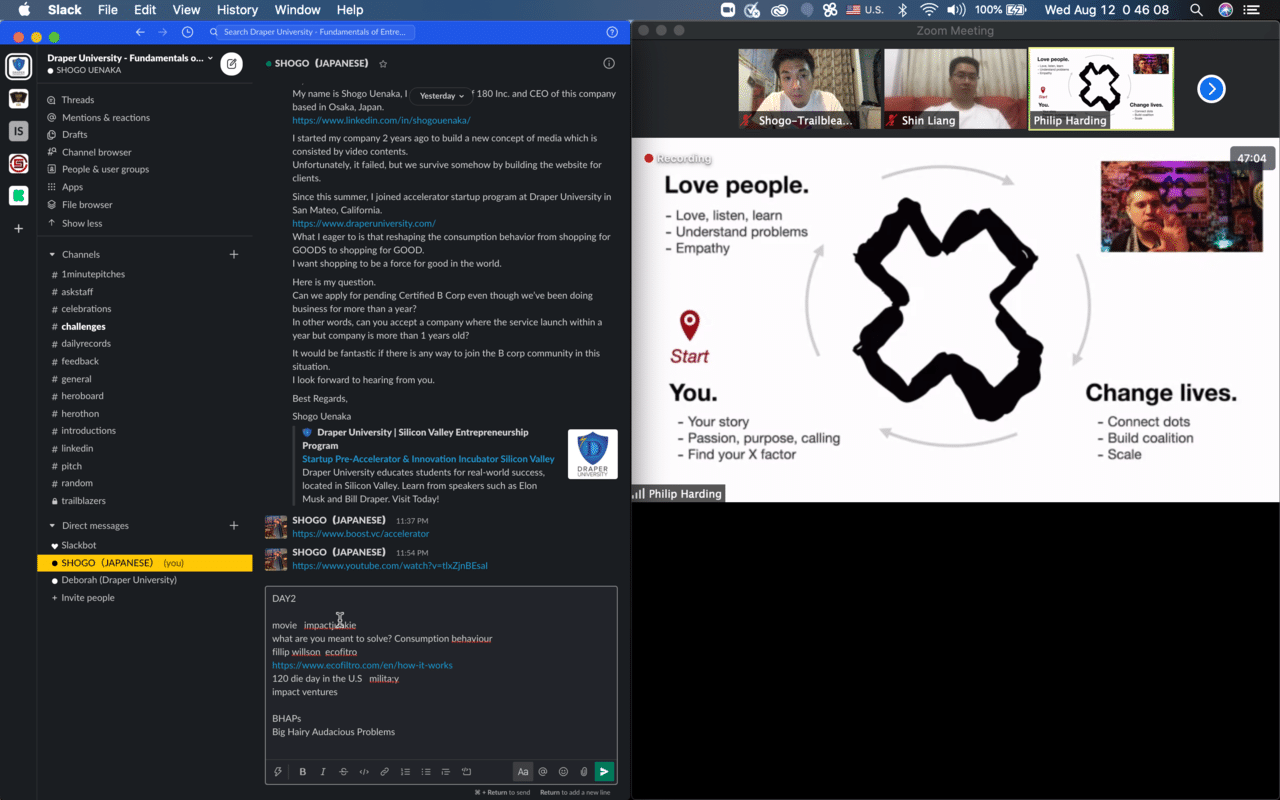Apply blockquote formatting
Image resolution: width=1280 pixels, height=800 pixels.
pos(446,771)
